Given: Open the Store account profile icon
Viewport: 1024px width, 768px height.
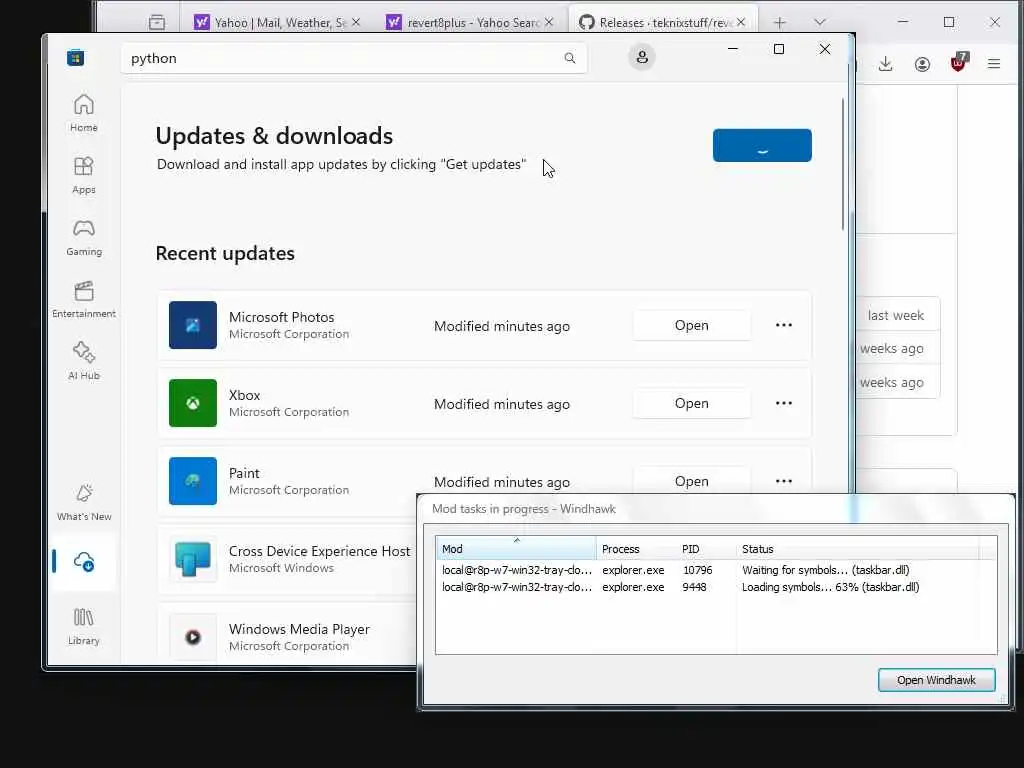Looking at the screenshot, I should 642,57.
